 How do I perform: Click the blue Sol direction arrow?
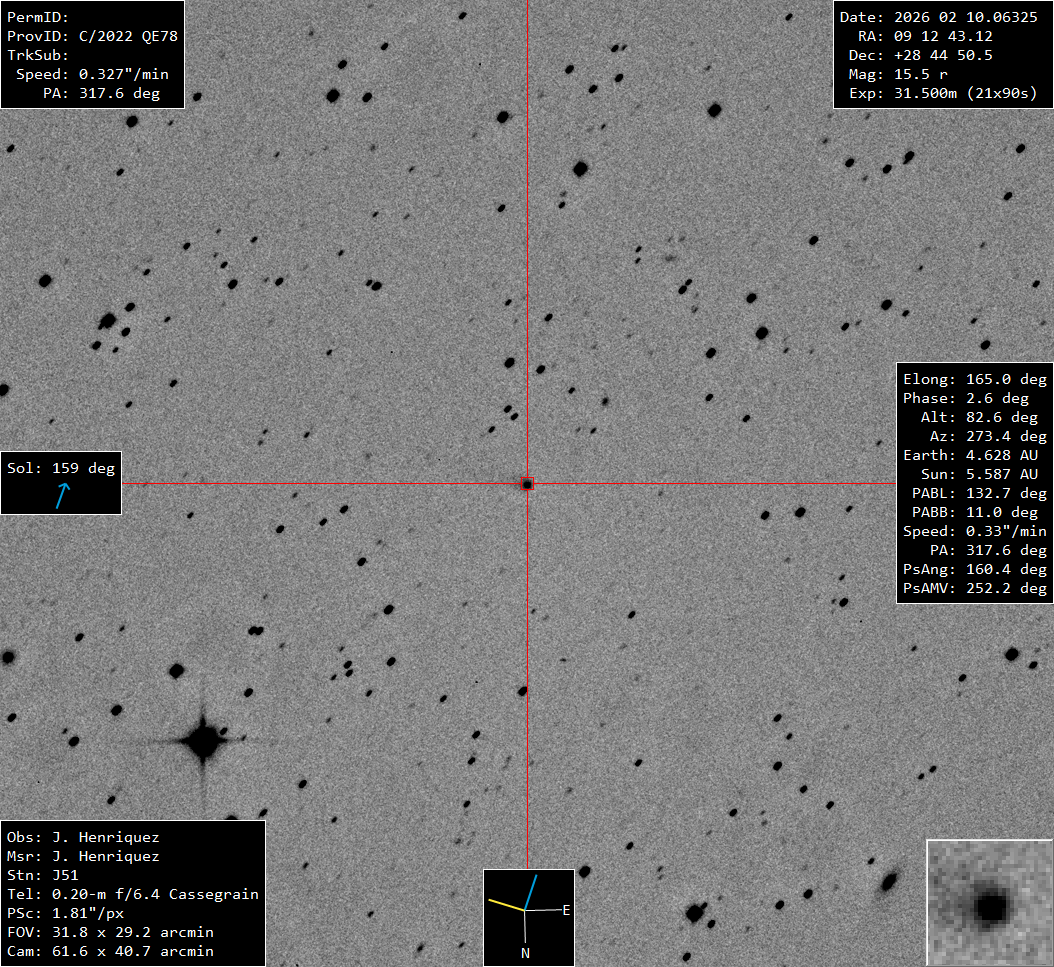(63, 495)
